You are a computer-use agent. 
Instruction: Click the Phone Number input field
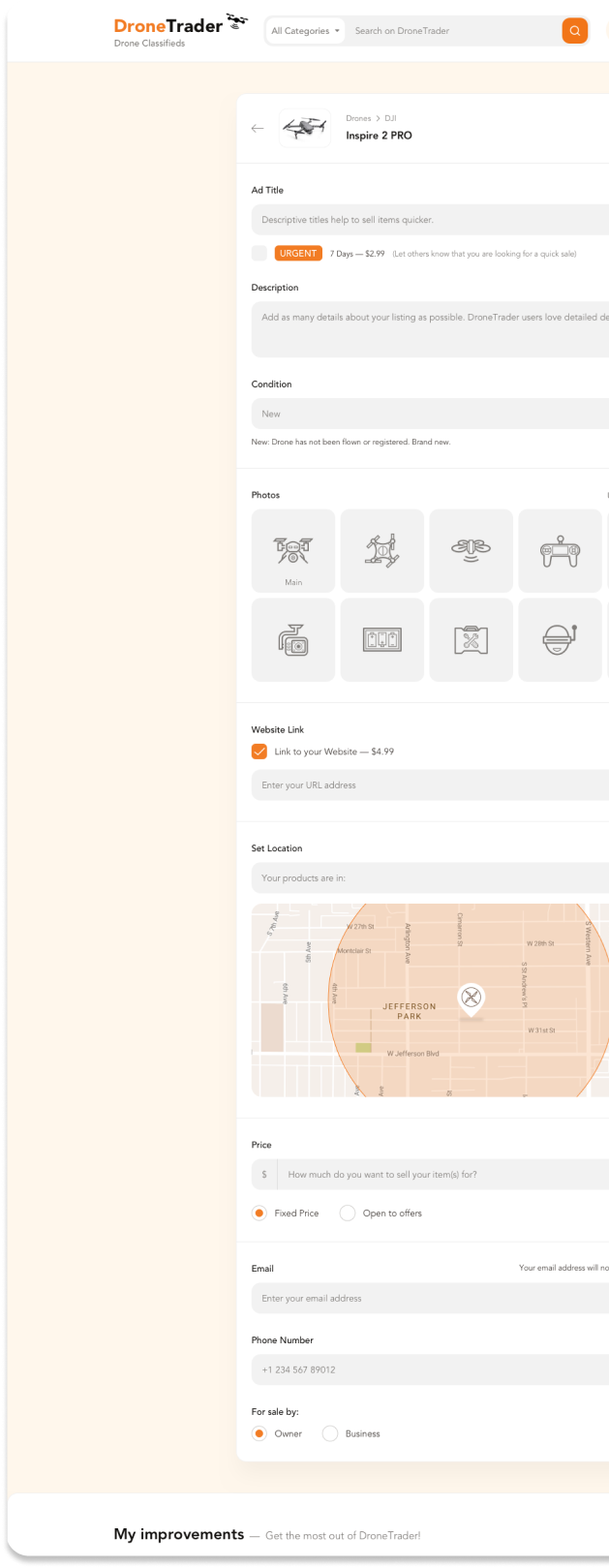(430, 1370)
